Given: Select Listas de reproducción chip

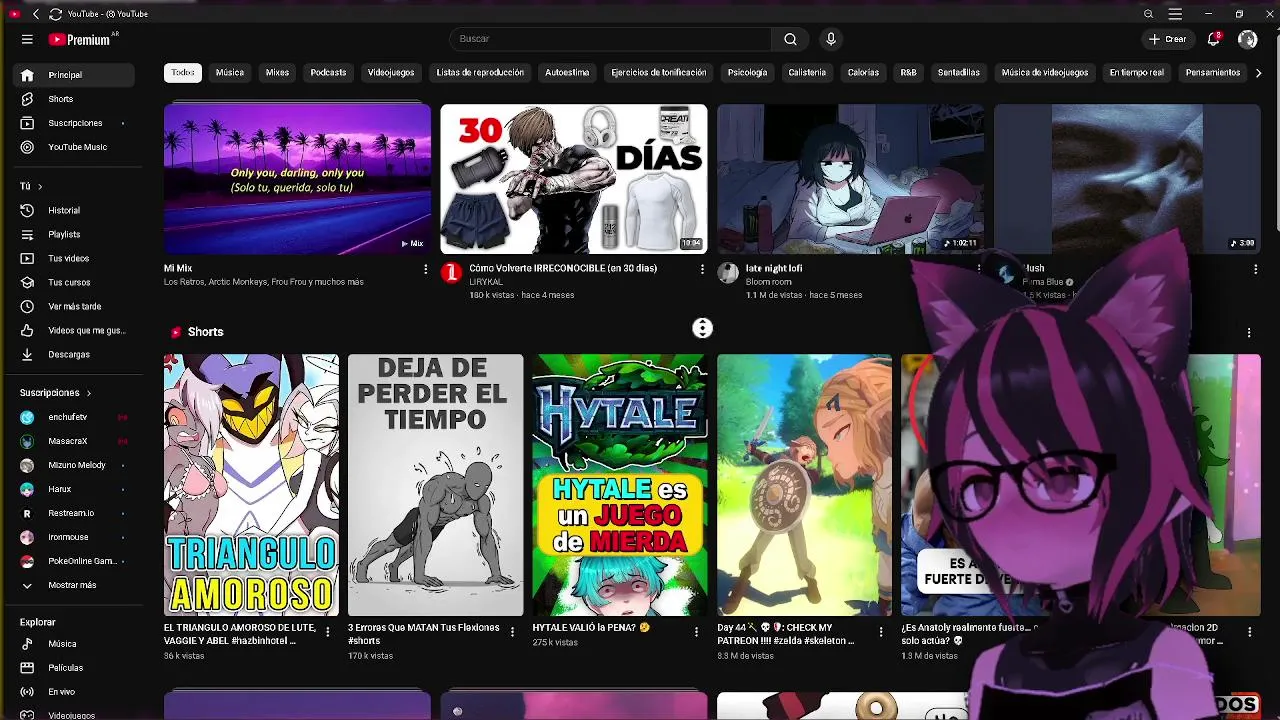Looking at the screenshot, I should [480, 72].
